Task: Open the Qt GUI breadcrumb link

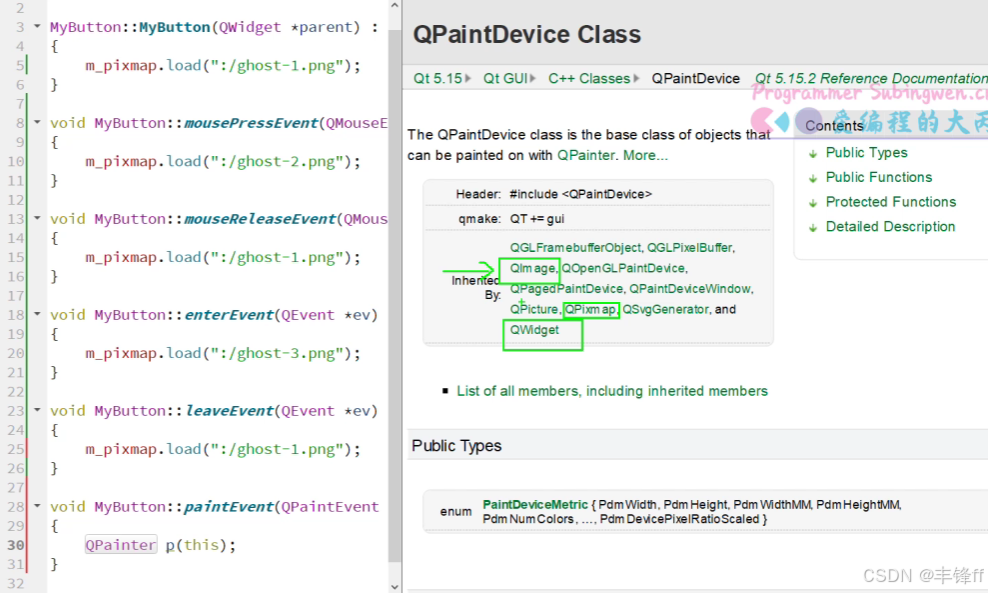Action: pyautogui.click(x=505, y=79)
